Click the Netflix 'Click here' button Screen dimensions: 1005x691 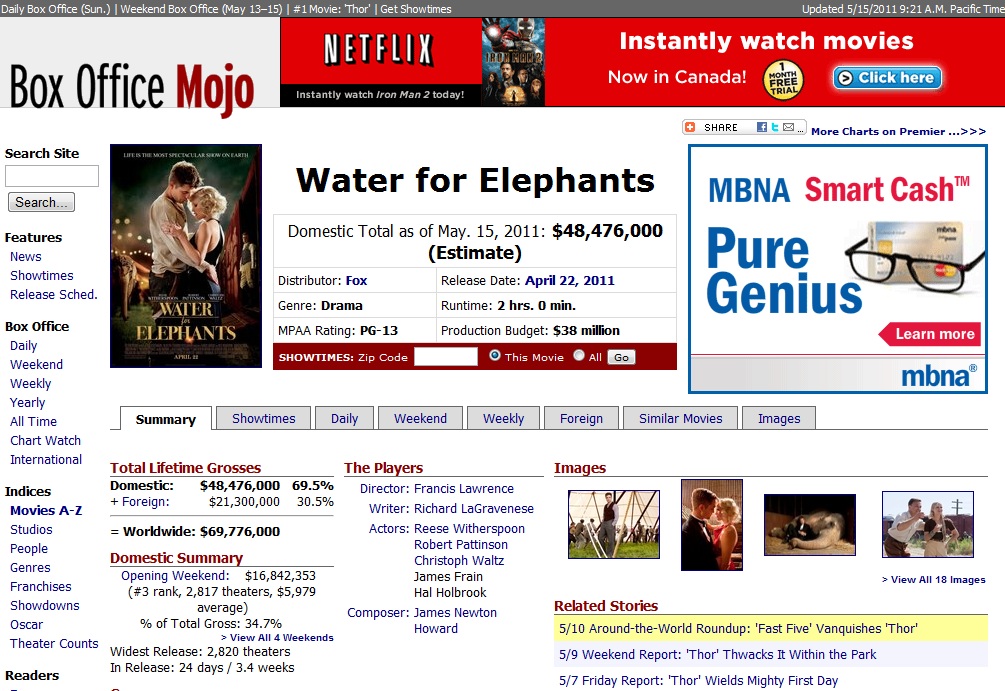pyautogui.click(x=886, y=78)
